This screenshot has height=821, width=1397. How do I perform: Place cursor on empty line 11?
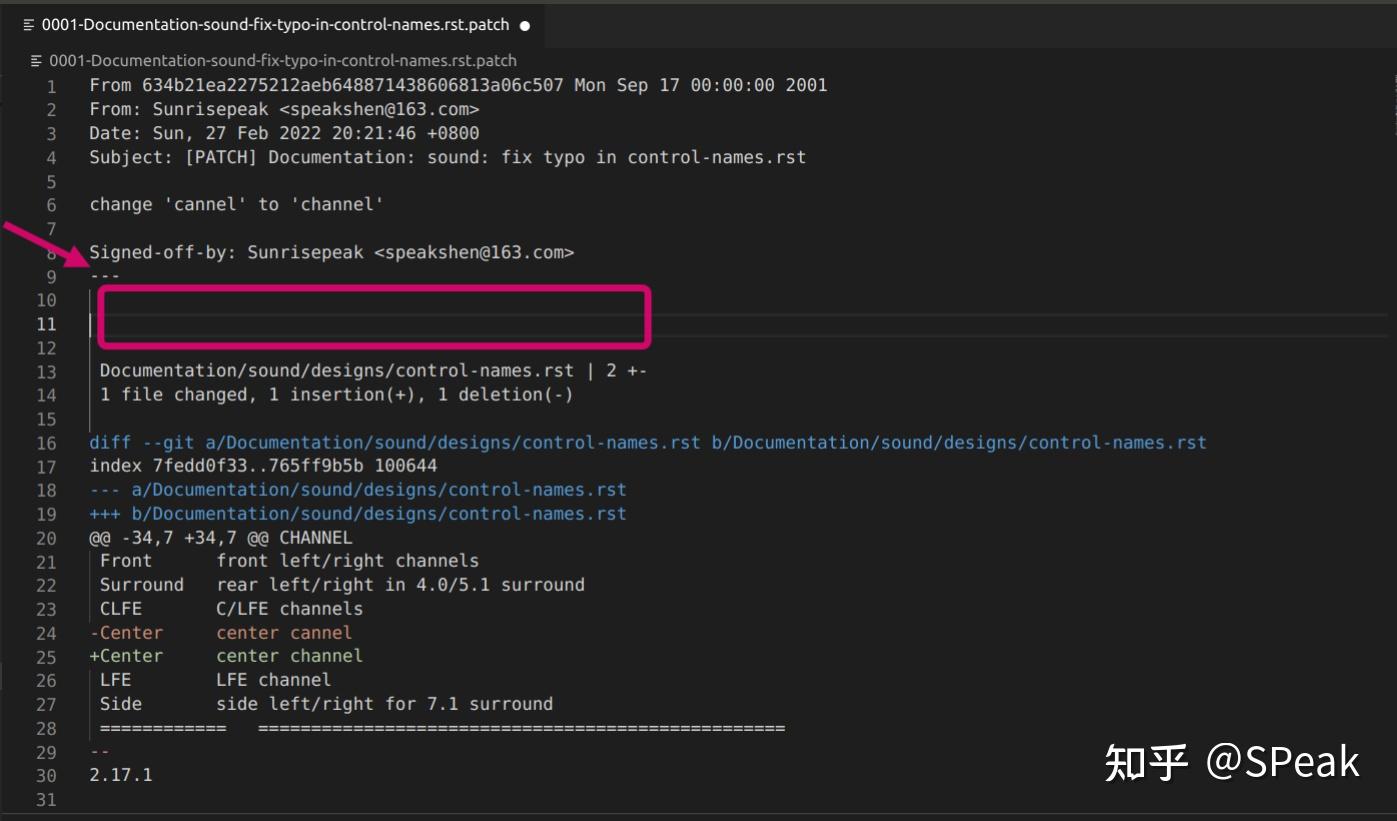(738, 324)
